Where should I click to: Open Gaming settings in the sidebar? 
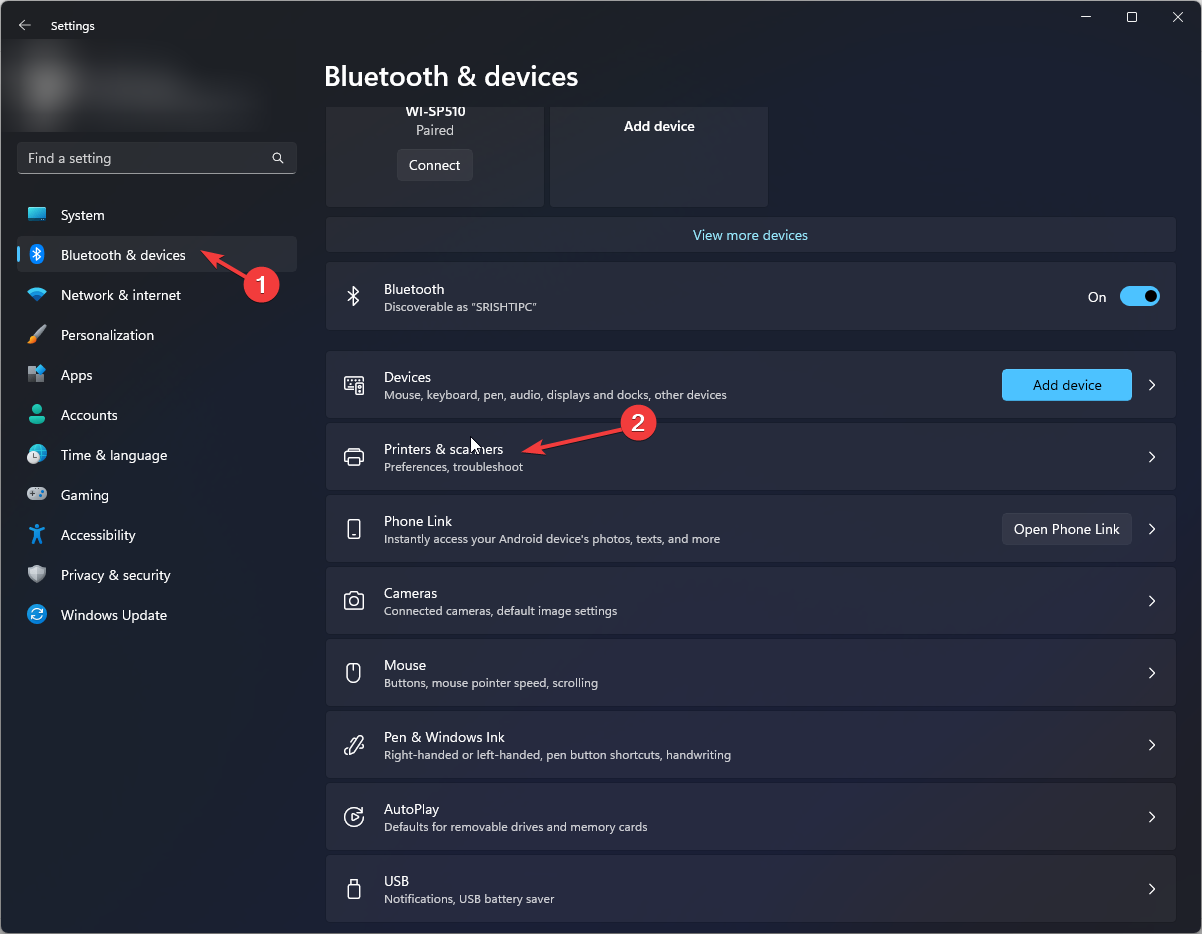(157, 495)
